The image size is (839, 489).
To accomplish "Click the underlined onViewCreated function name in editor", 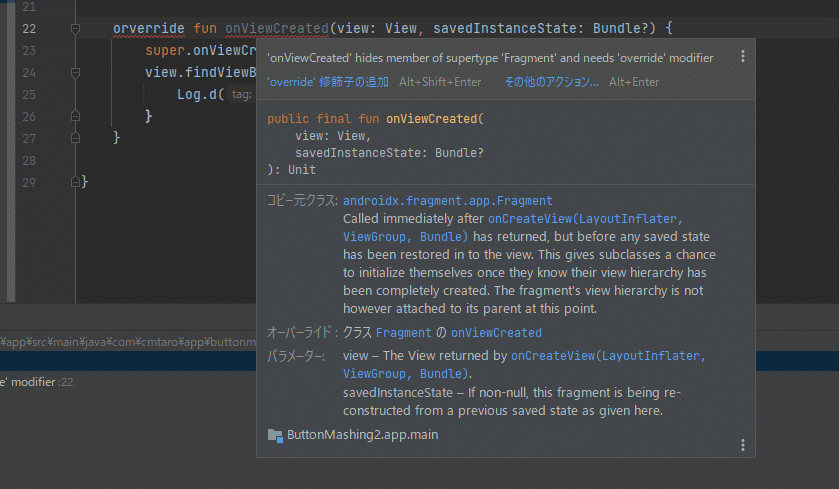I will click(x=277, y=28).
